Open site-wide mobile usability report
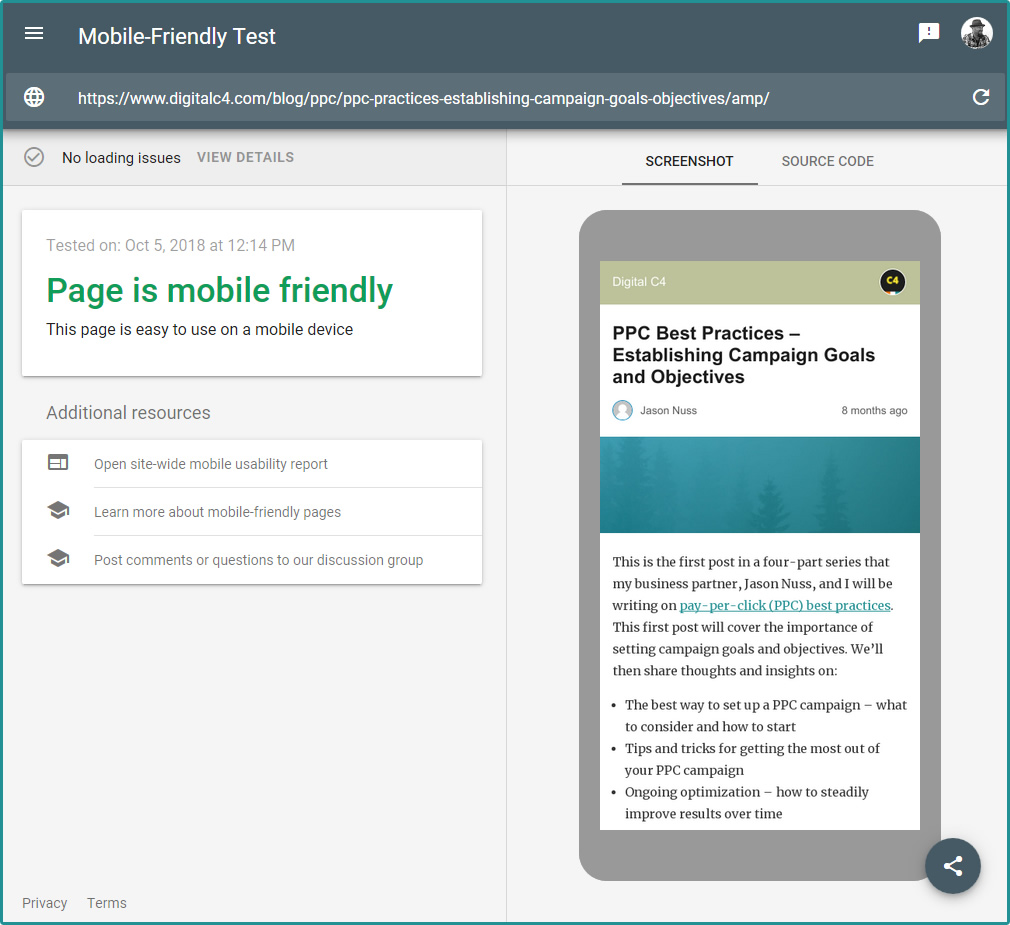 tap(211, 464)
